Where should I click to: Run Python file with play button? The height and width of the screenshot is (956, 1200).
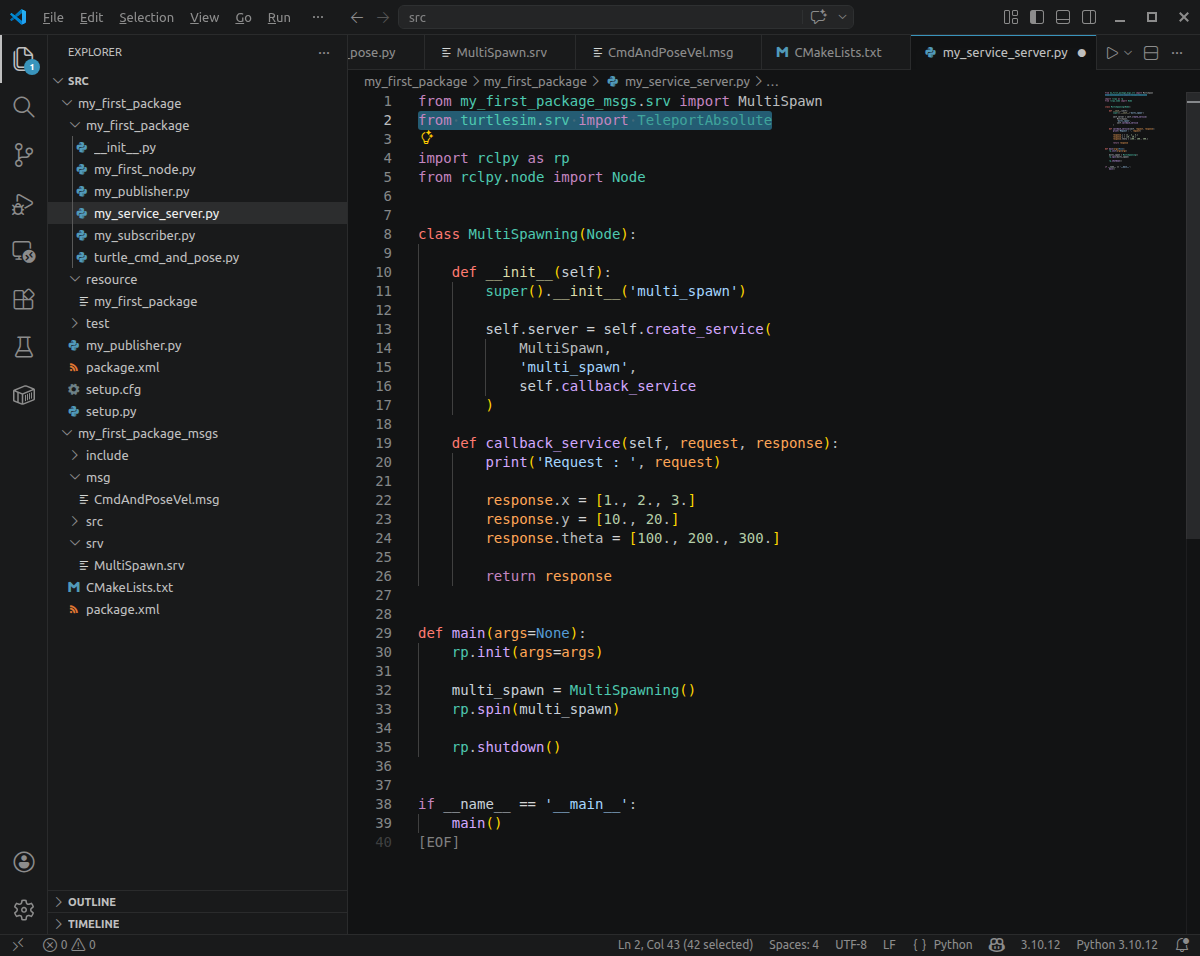pos(1112,53)
